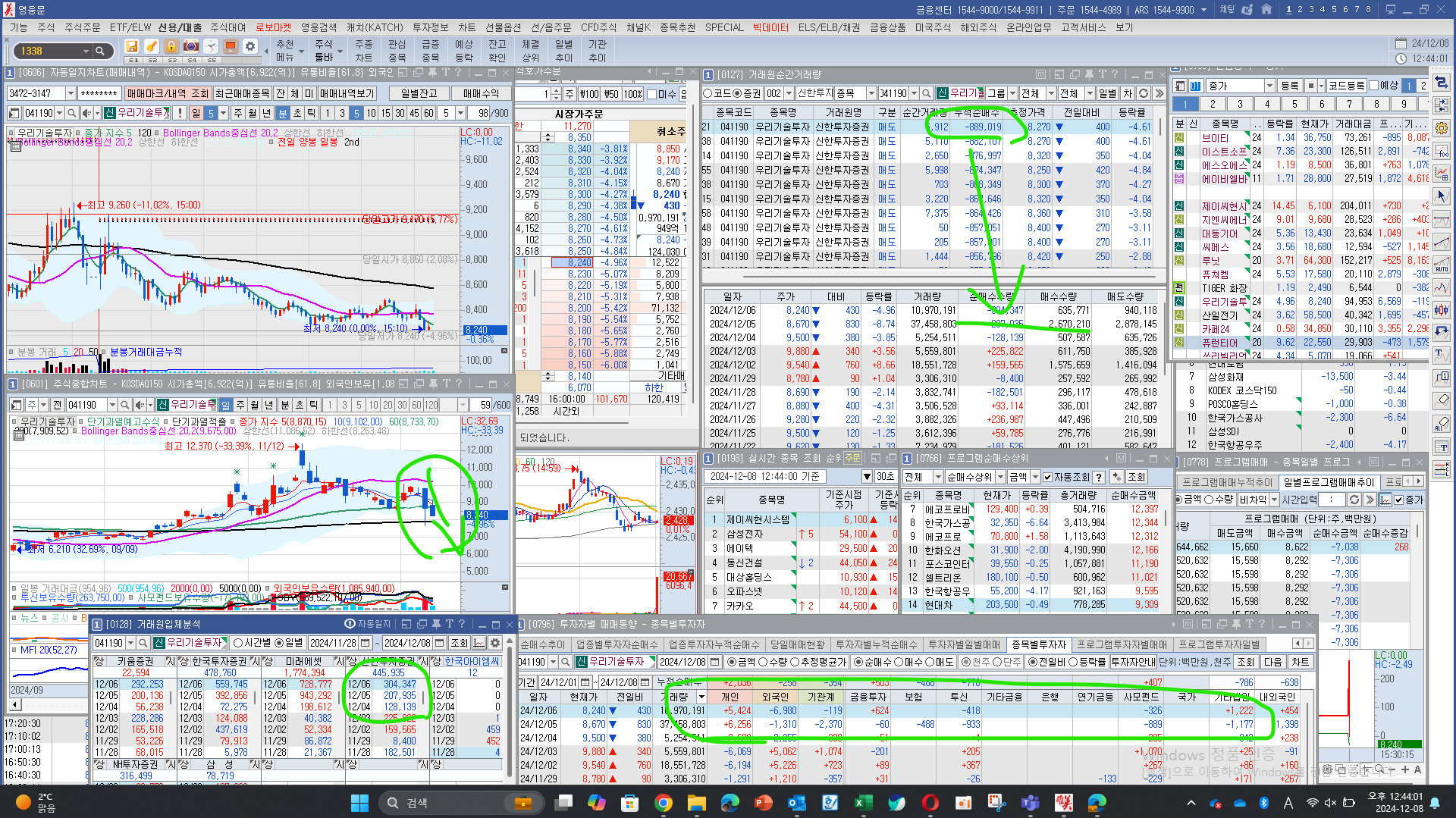This screenshot has width=1456, height=818.
Task: Select the 등락률 radio in 0796 window
Action: tap(1072, 662)
